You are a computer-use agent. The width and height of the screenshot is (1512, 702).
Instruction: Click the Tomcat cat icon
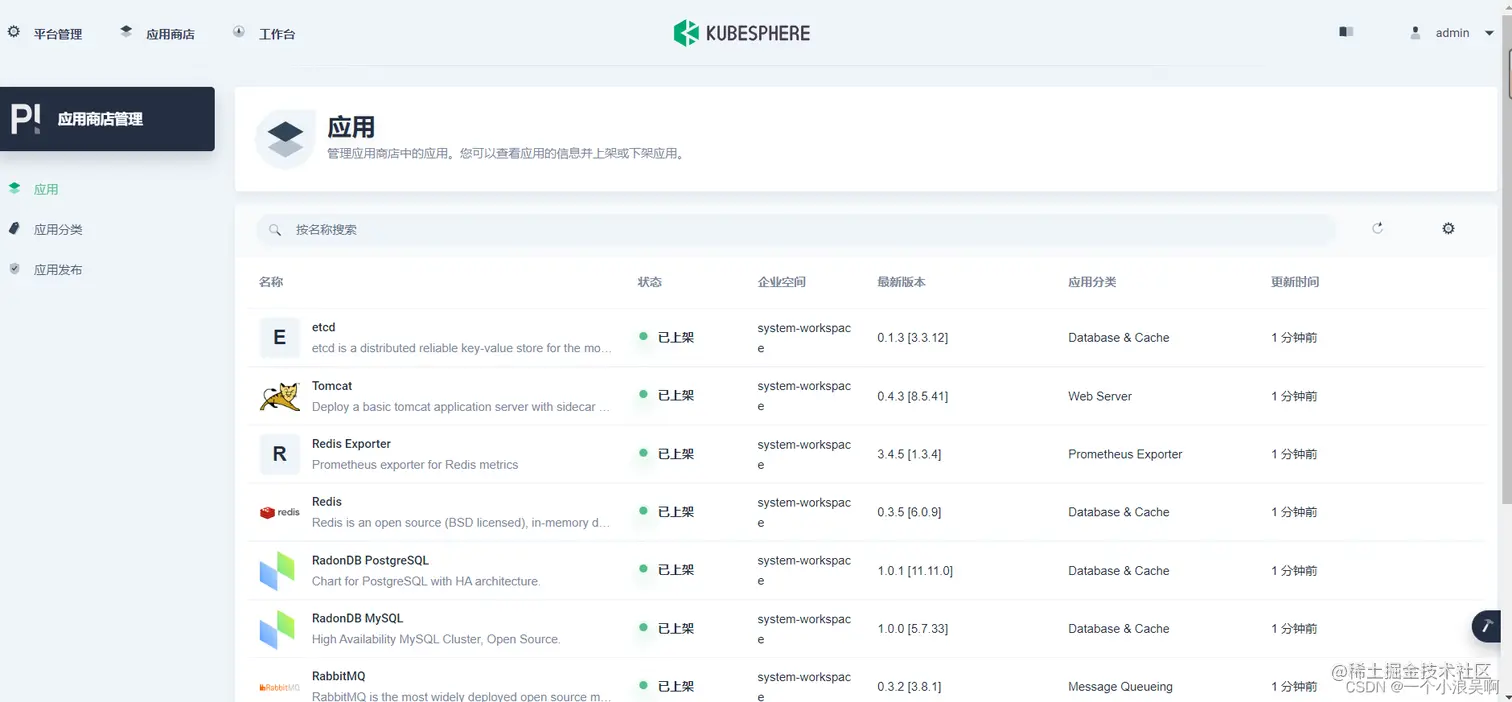click(279, 396)
